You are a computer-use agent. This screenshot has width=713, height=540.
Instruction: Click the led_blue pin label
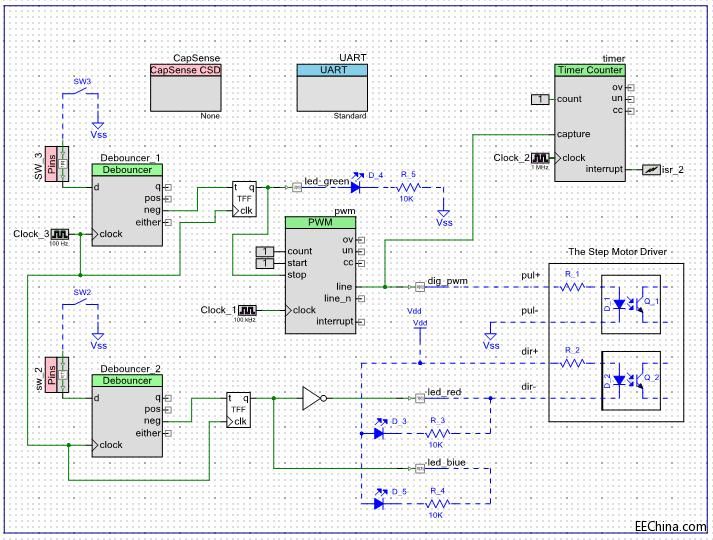point(446,463)
